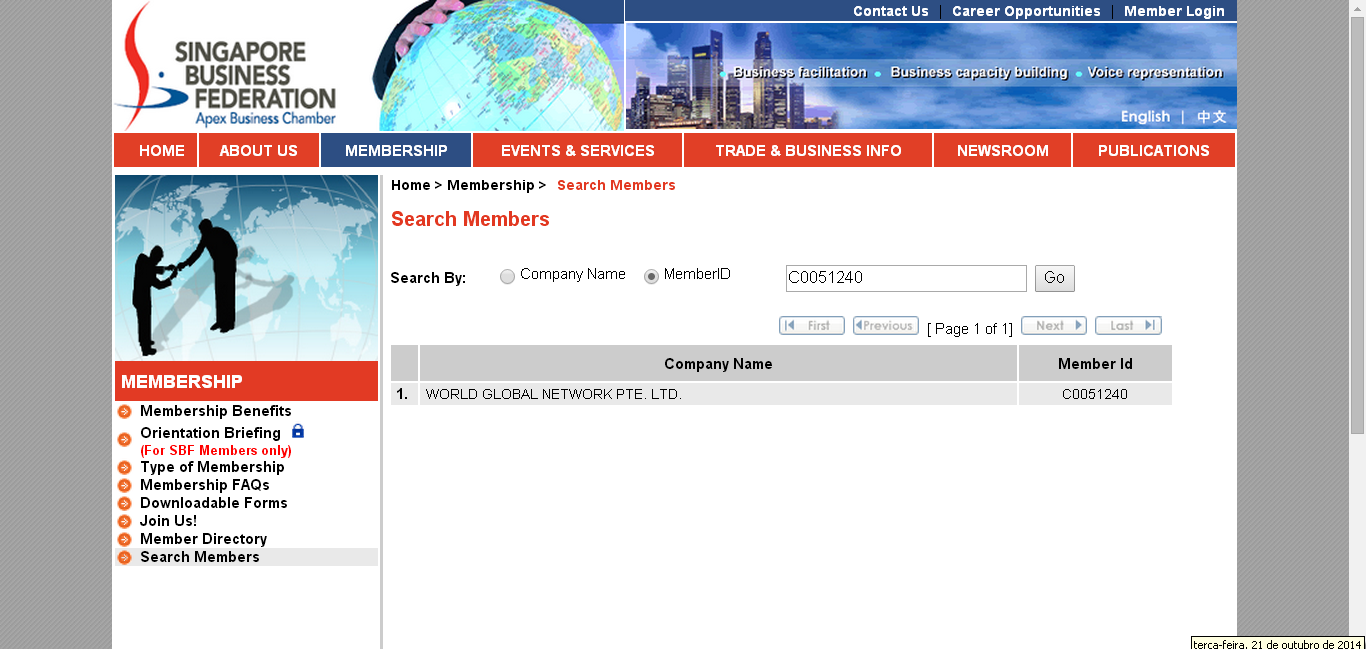Image resolution: width=1366 pixels, height=649 pixels.
Task: Click the For SBF Members only note
Action: tap(216, 451)
